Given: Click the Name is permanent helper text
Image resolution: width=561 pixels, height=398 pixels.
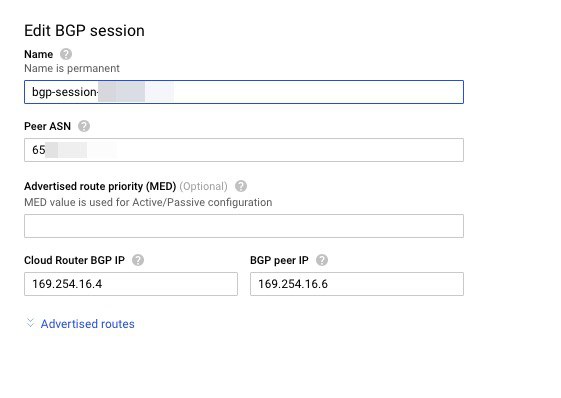Looking at the screenshot, I should tap(72, 68).
